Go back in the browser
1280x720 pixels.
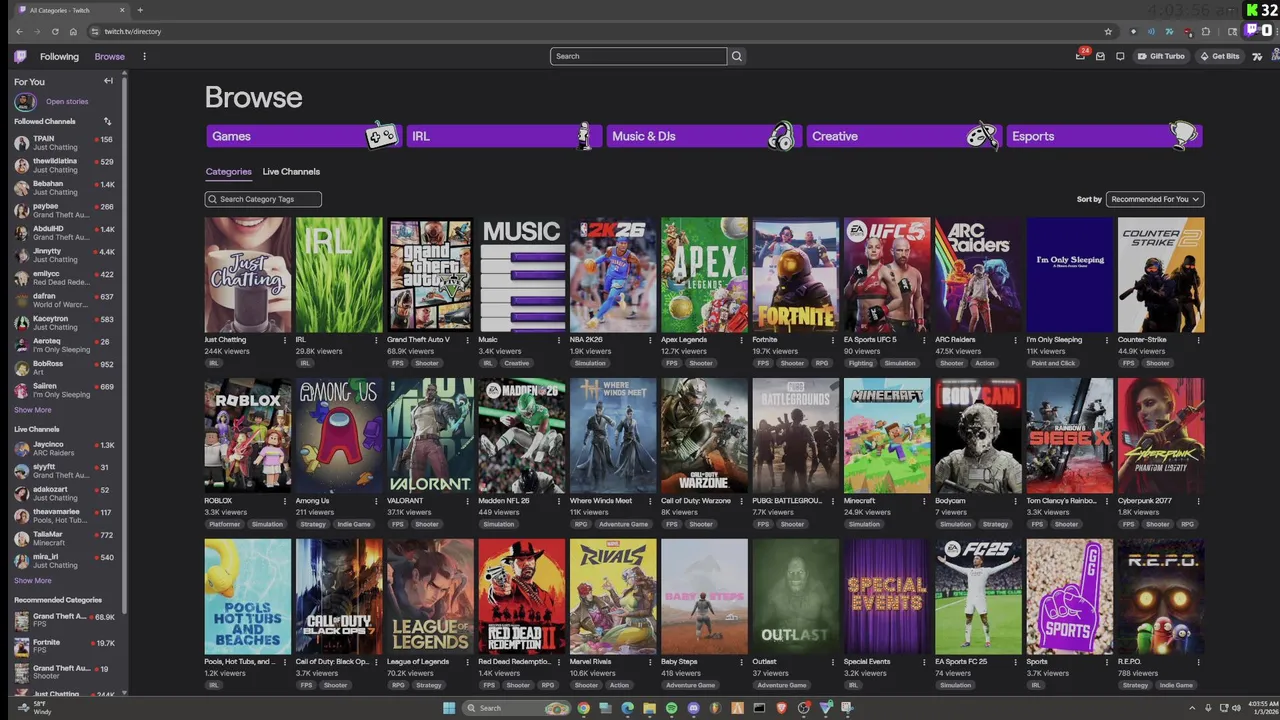[x=19, y=32]
